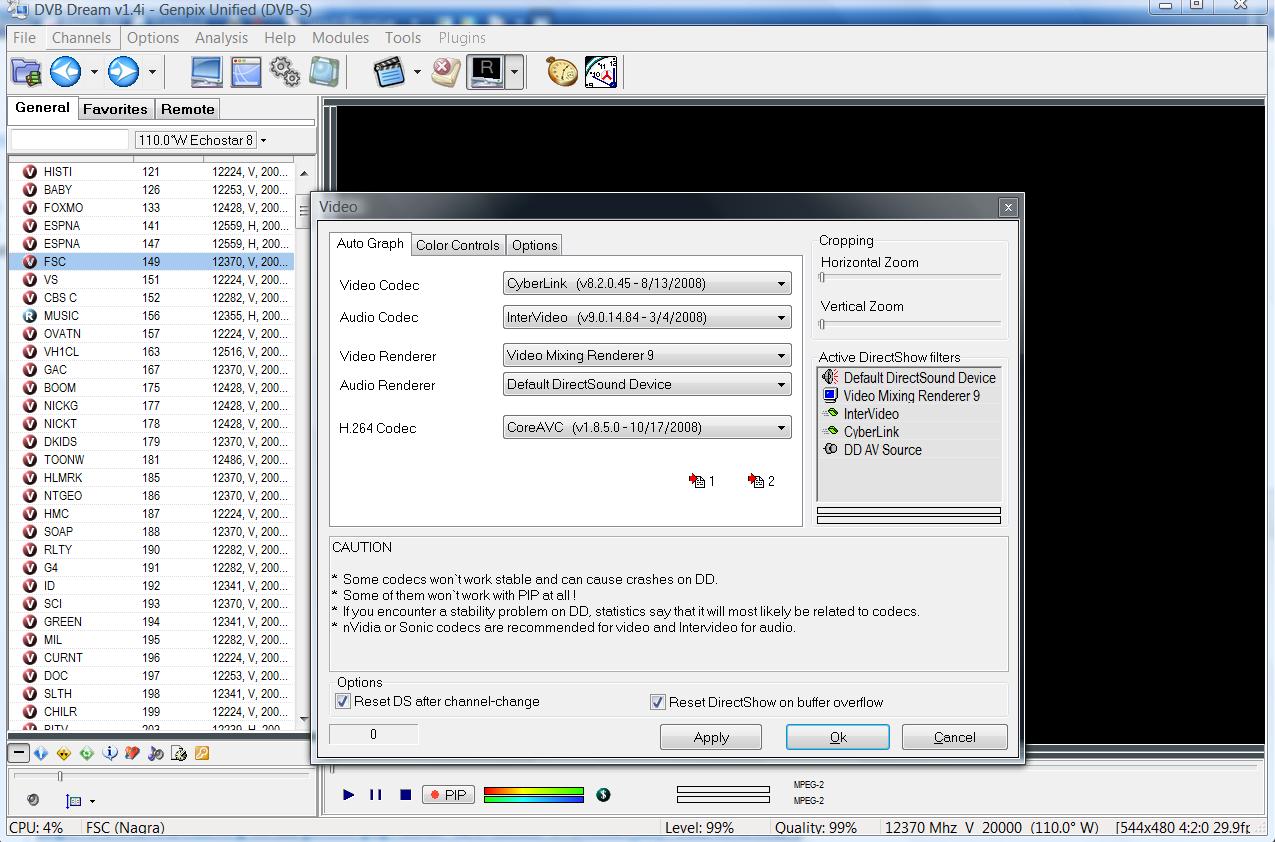The height and width of the screenshot is (842, 1275).
Task: Click the window-with-graph toolbar icon
Action: (x=246, y=71)
